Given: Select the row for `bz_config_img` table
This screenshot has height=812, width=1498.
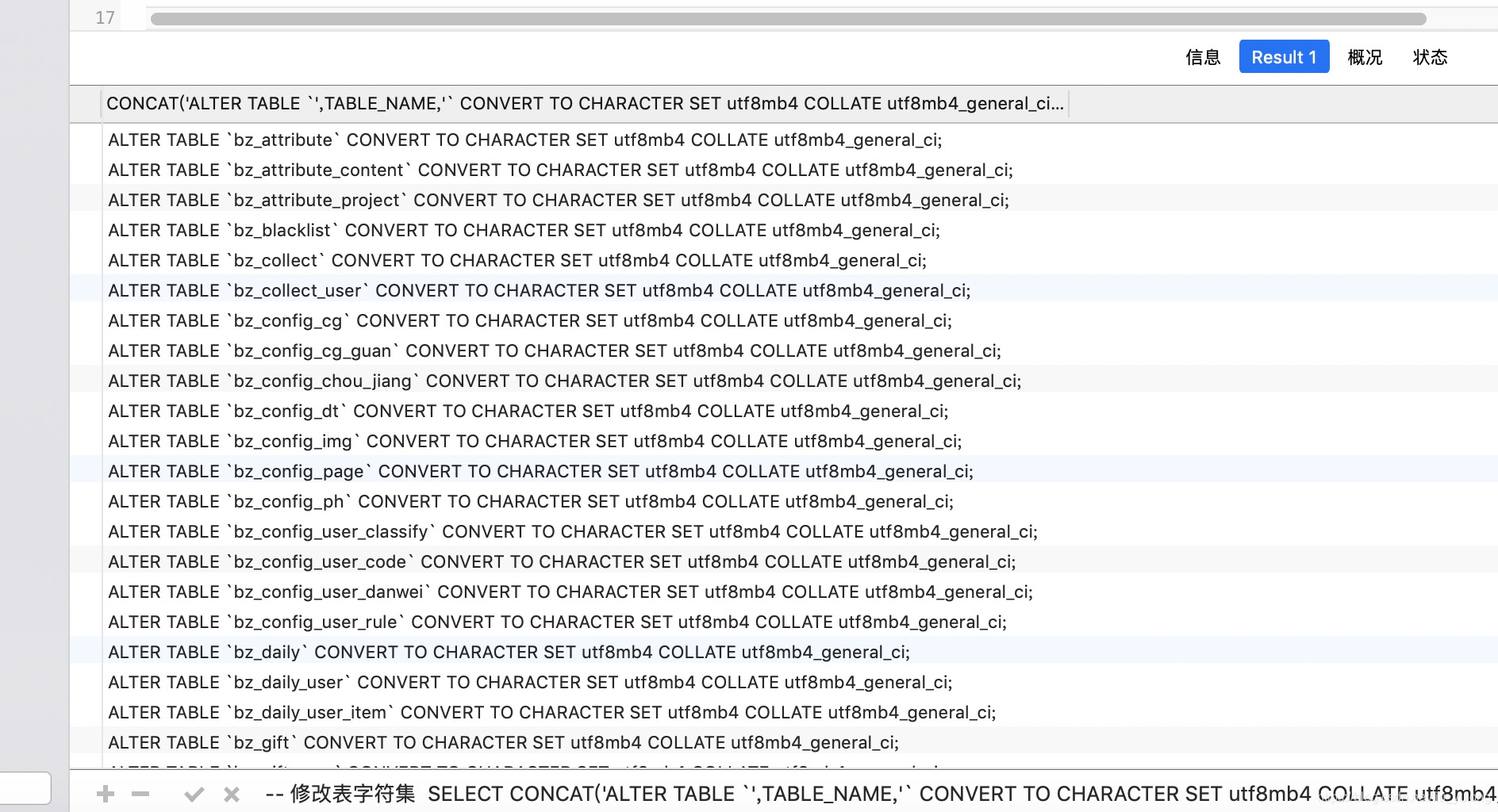Looking at the screenshot, I should (784, 442).
